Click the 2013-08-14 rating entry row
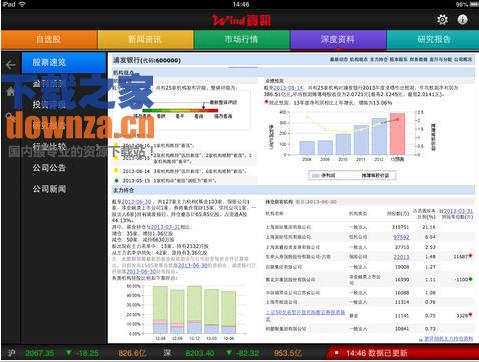The width and height of the screenshot is (479, 362). pos(185,171)
